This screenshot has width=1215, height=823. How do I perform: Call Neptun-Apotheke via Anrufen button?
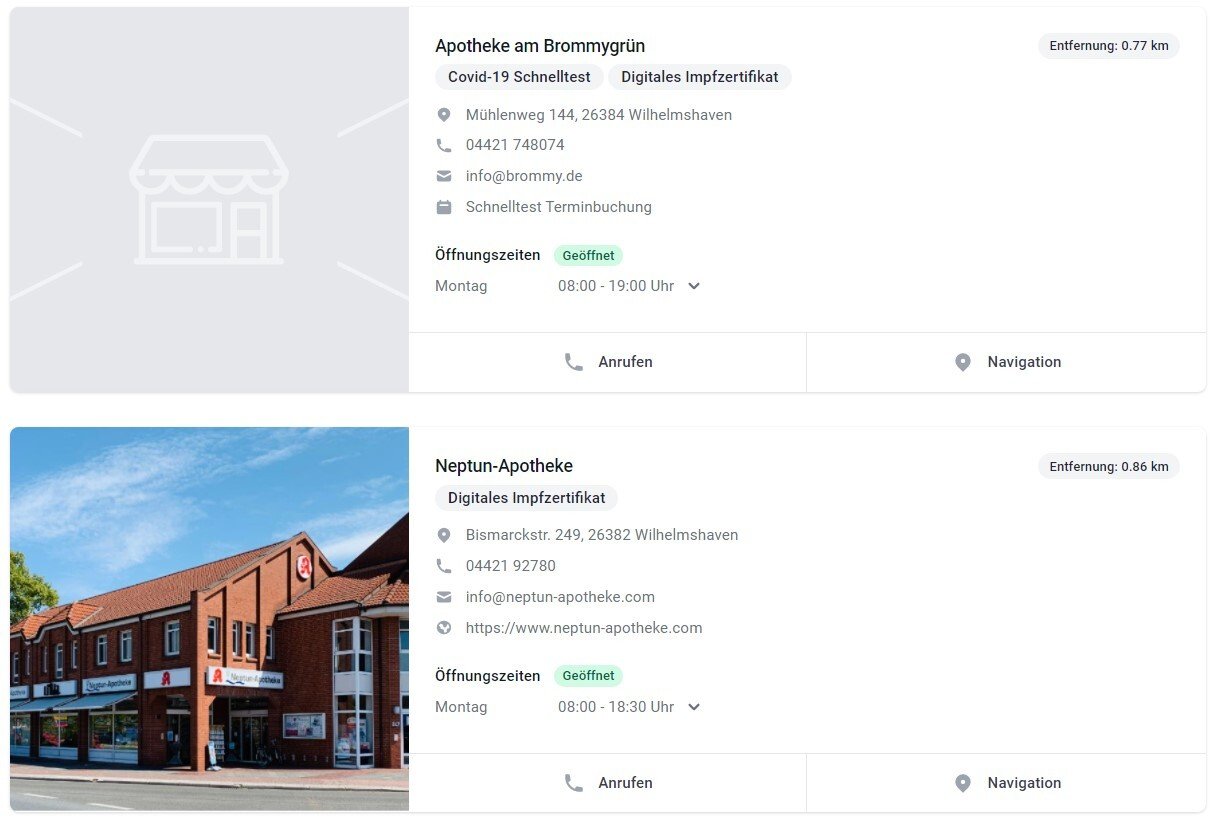(608, 783)
